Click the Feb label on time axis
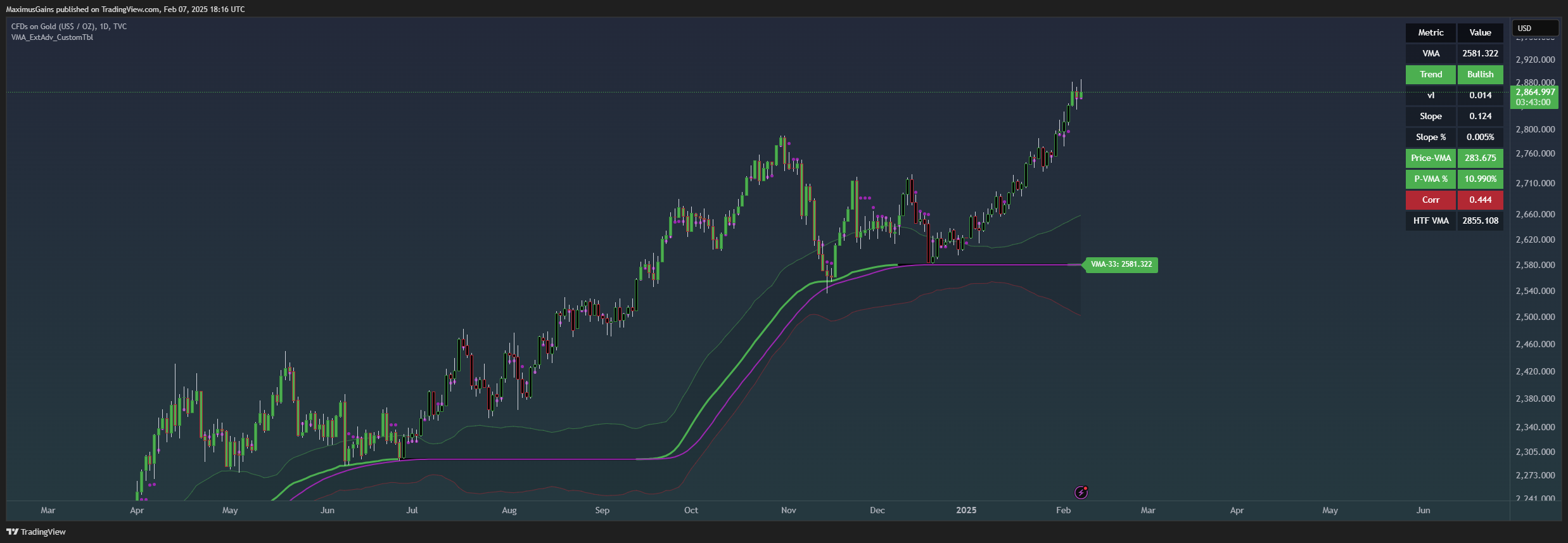The image size is (1568, 543). (x=1063, y=510)
